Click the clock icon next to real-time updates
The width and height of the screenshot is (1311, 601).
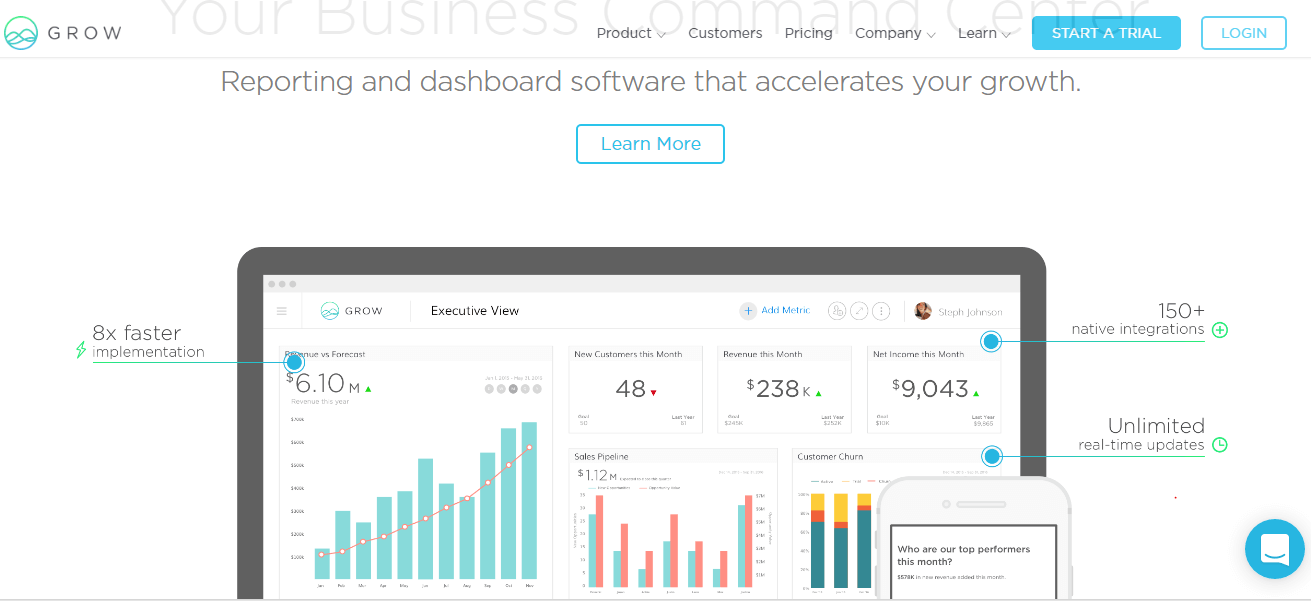pos(1219,445)
